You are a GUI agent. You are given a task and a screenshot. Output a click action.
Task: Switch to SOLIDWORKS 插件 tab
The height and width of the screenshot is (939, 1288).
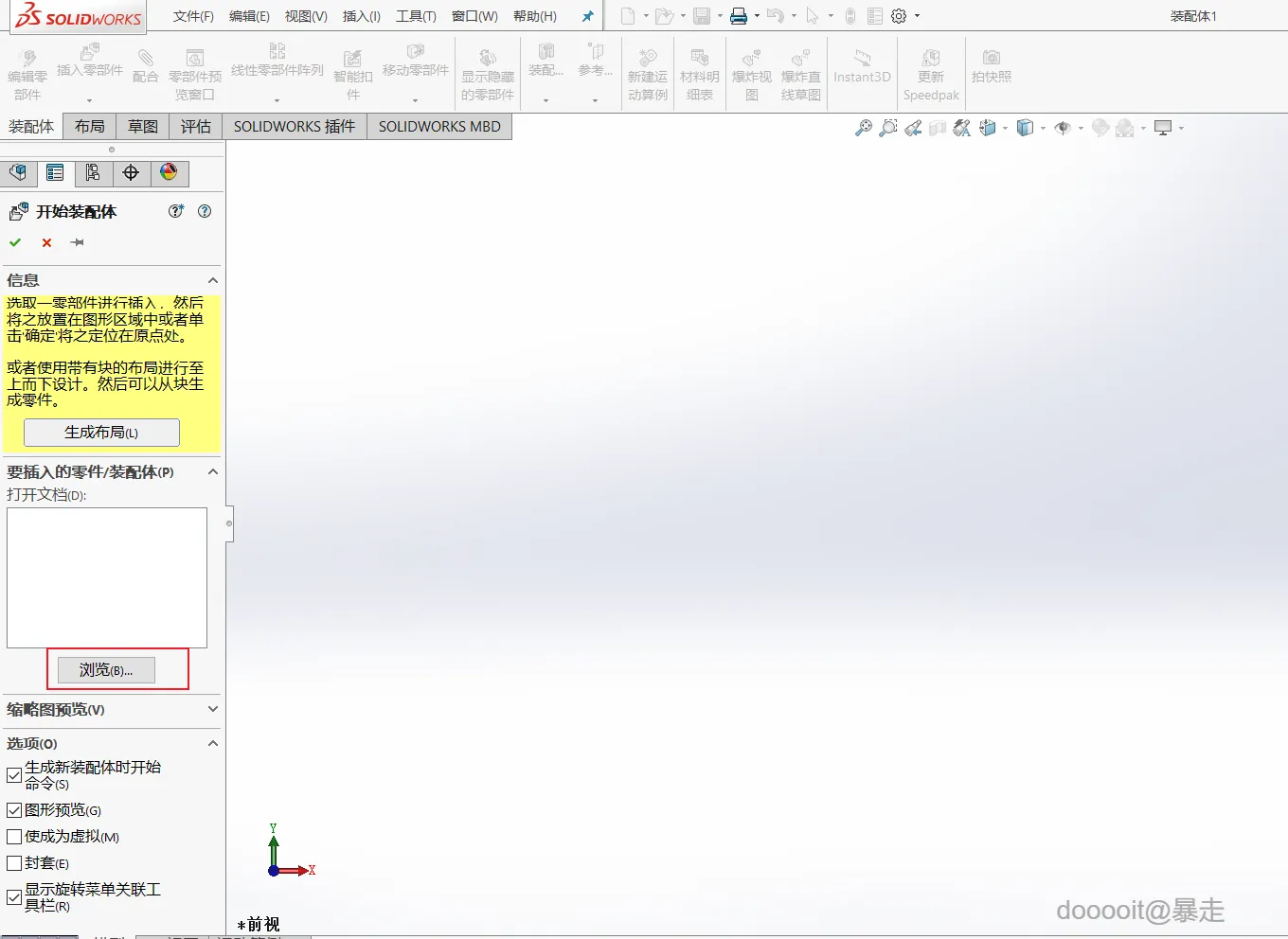295,127
